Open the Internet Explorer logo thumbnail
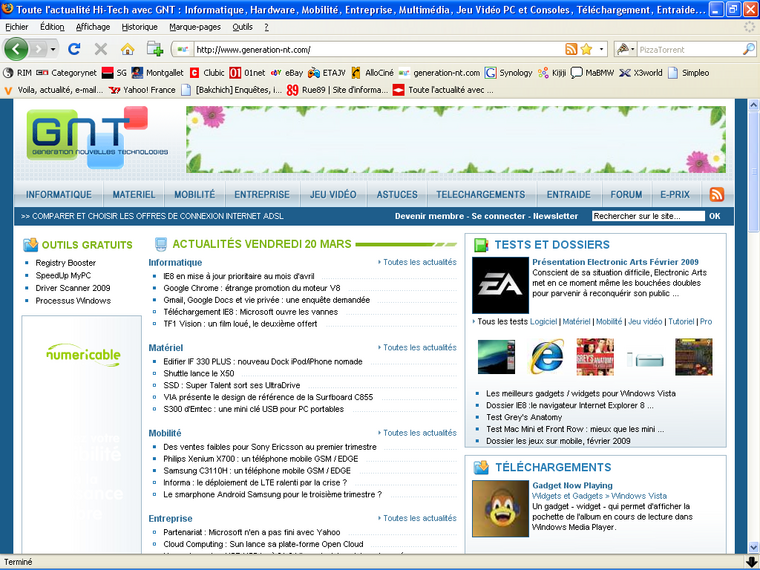 pyautogui.click(x=547, y=357)
